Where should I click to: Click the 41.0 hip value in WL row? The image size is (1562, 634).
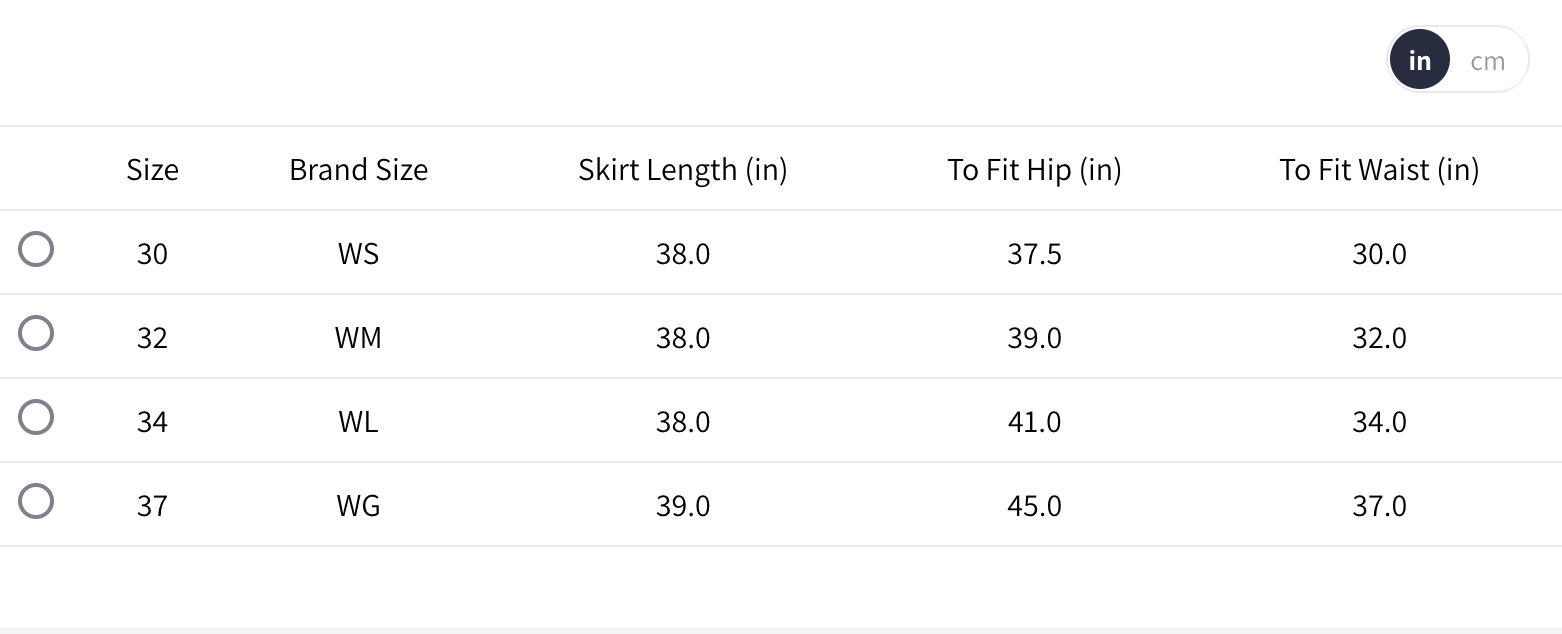tap(1034, 422)
